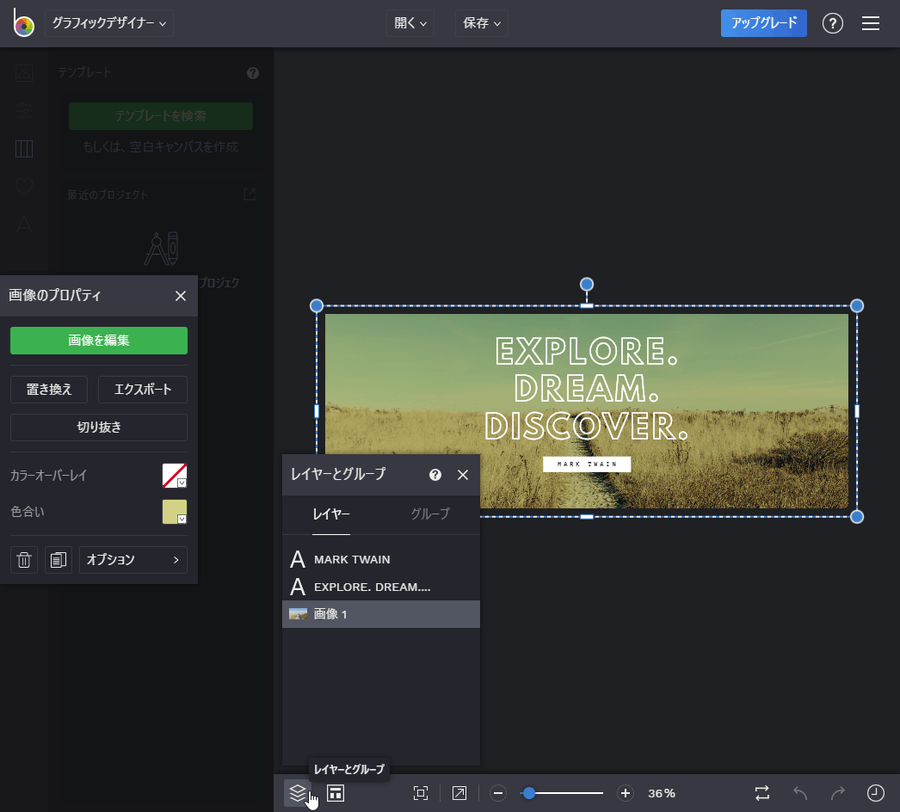Viewport: 900px width, 812px height.
Task: Click the fit to screen icon
Action: point(421,793)
